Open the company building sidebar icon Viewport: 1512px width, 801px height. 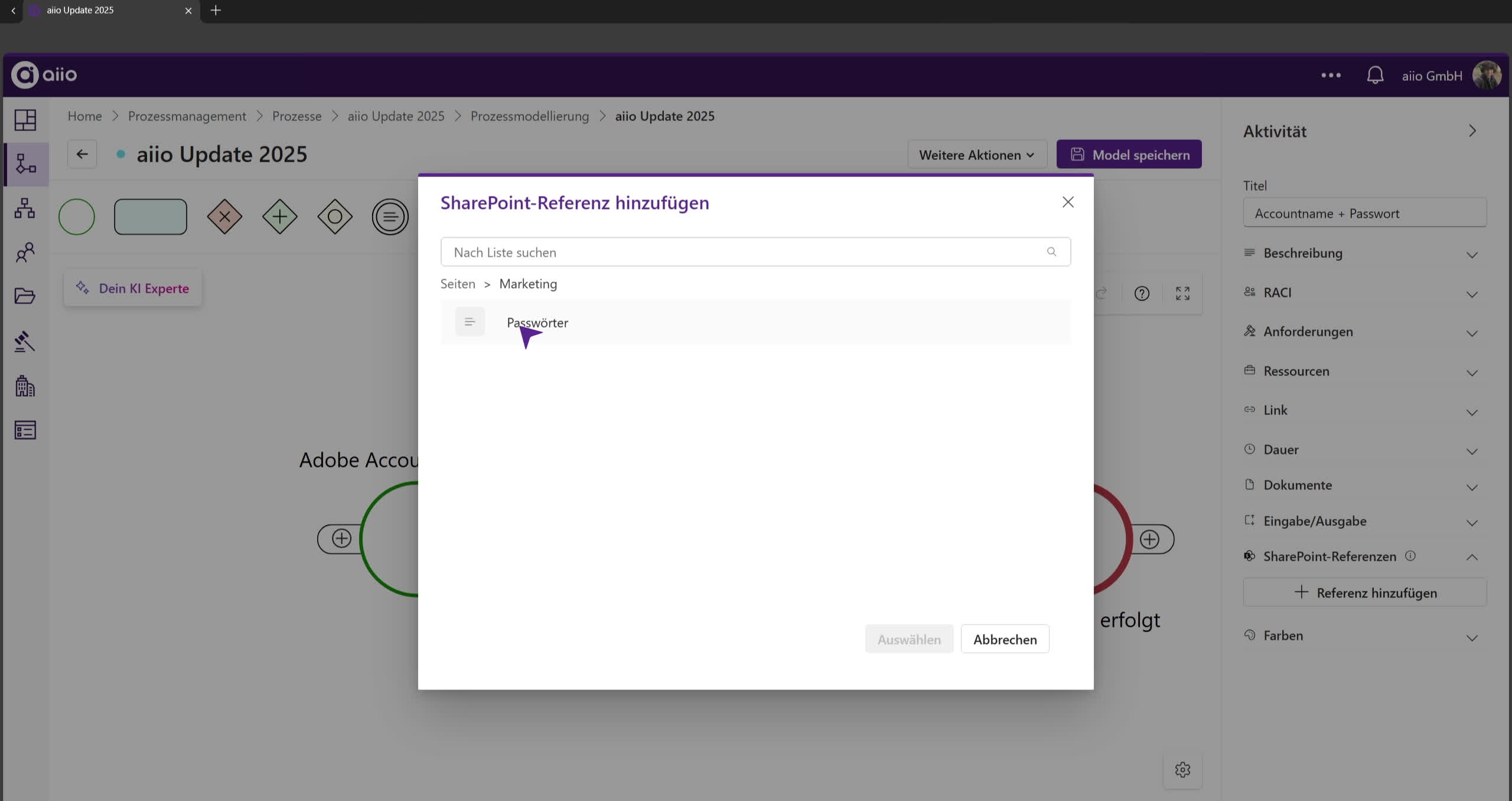tap(25, 386)
